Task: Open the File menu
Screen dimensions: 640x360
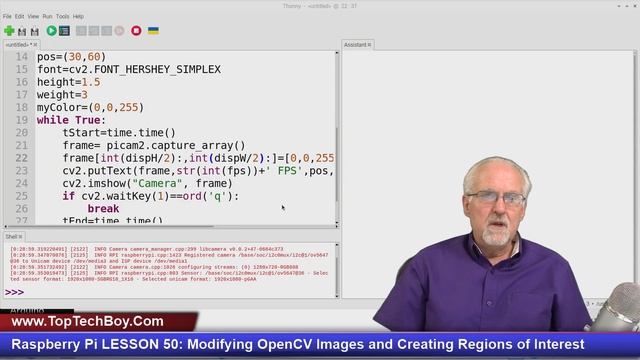Action: pos(7,16)
